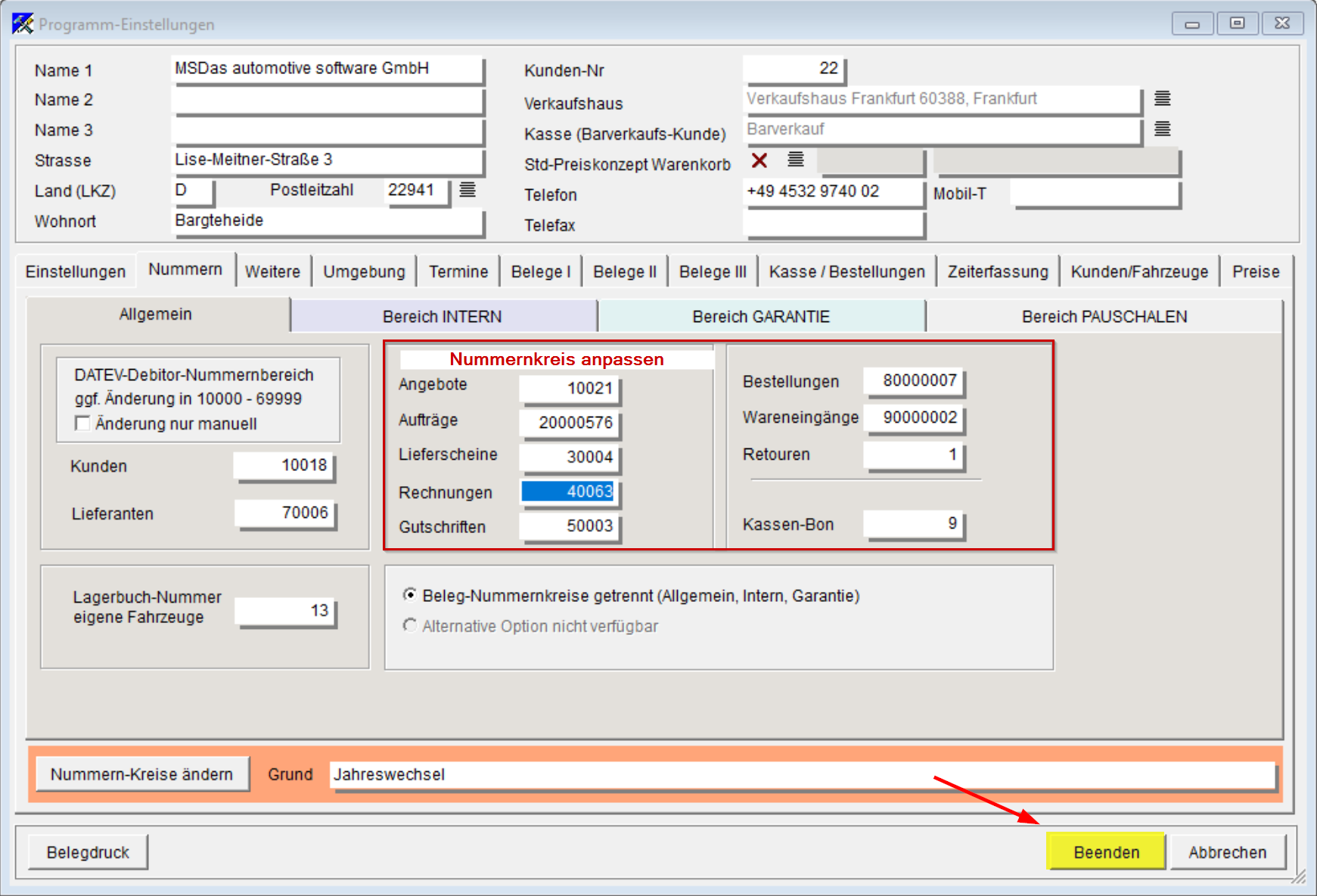1317x896 pixels.
Task: Edit the Lieferanten number field 70006
Action: (284, 513)
